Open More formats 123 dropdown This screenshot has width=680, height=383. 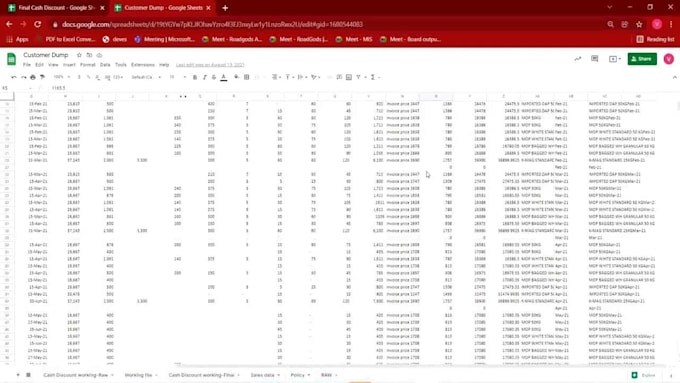(x=118, y=77)
